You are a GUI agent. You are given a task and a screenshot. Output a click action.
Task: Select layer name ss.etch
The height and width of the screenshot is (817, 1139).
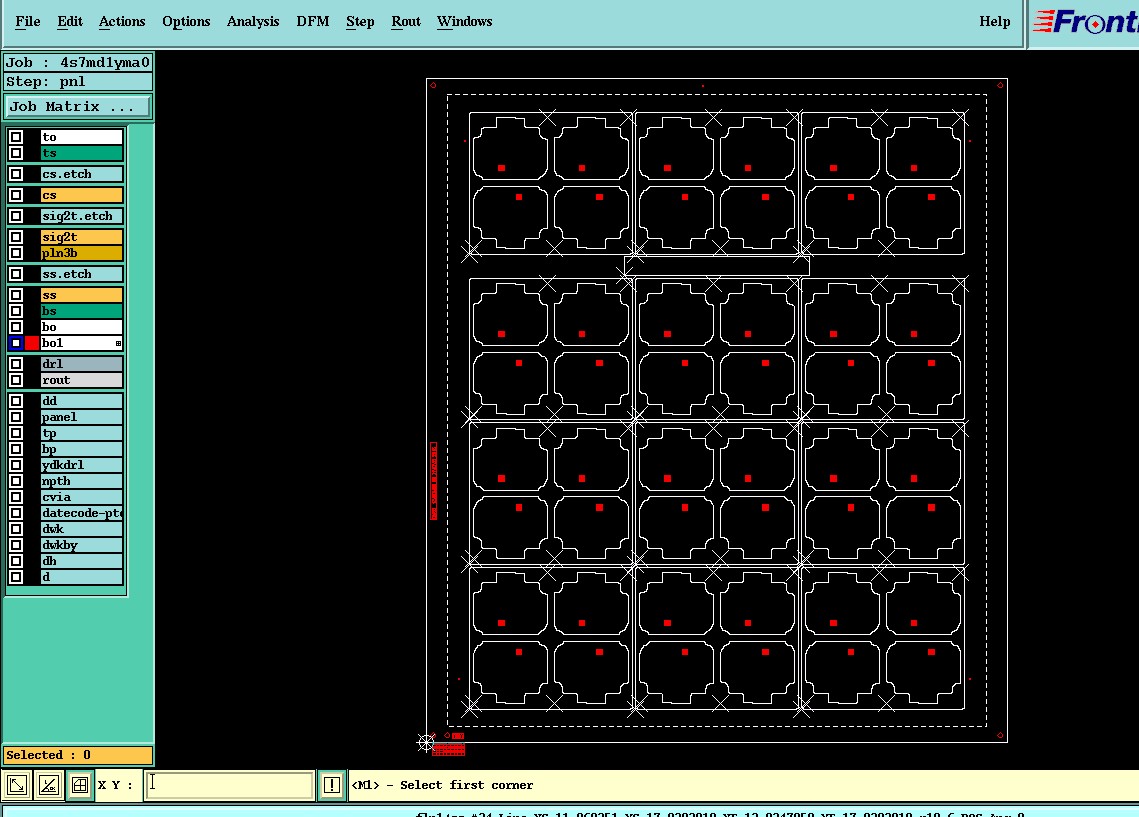[x=81, y=274]
